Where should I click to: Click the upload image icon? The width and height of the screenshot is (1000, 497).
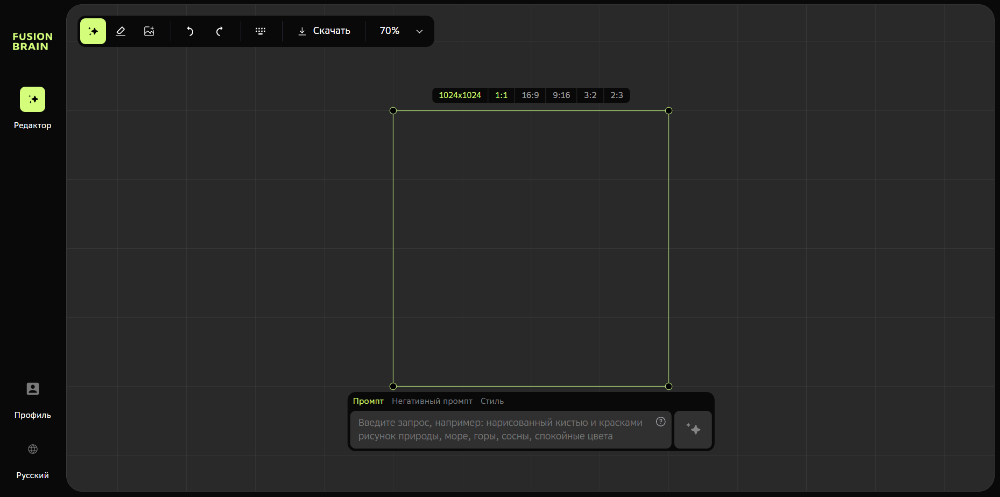(149, 31)
